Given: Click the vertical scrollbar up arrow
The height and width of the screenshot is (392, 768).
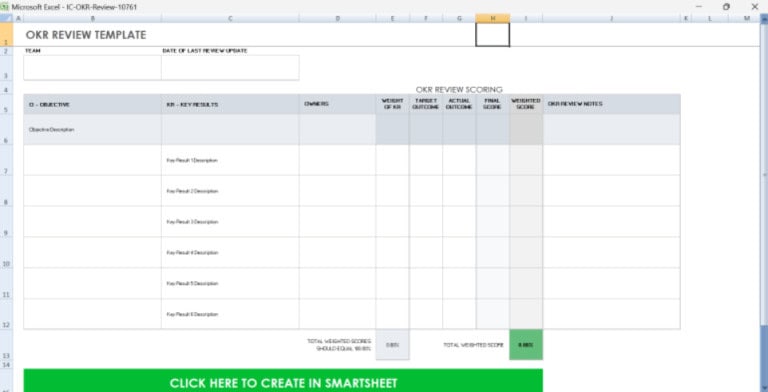Looking at the screenshot, I should coord(764,19).
